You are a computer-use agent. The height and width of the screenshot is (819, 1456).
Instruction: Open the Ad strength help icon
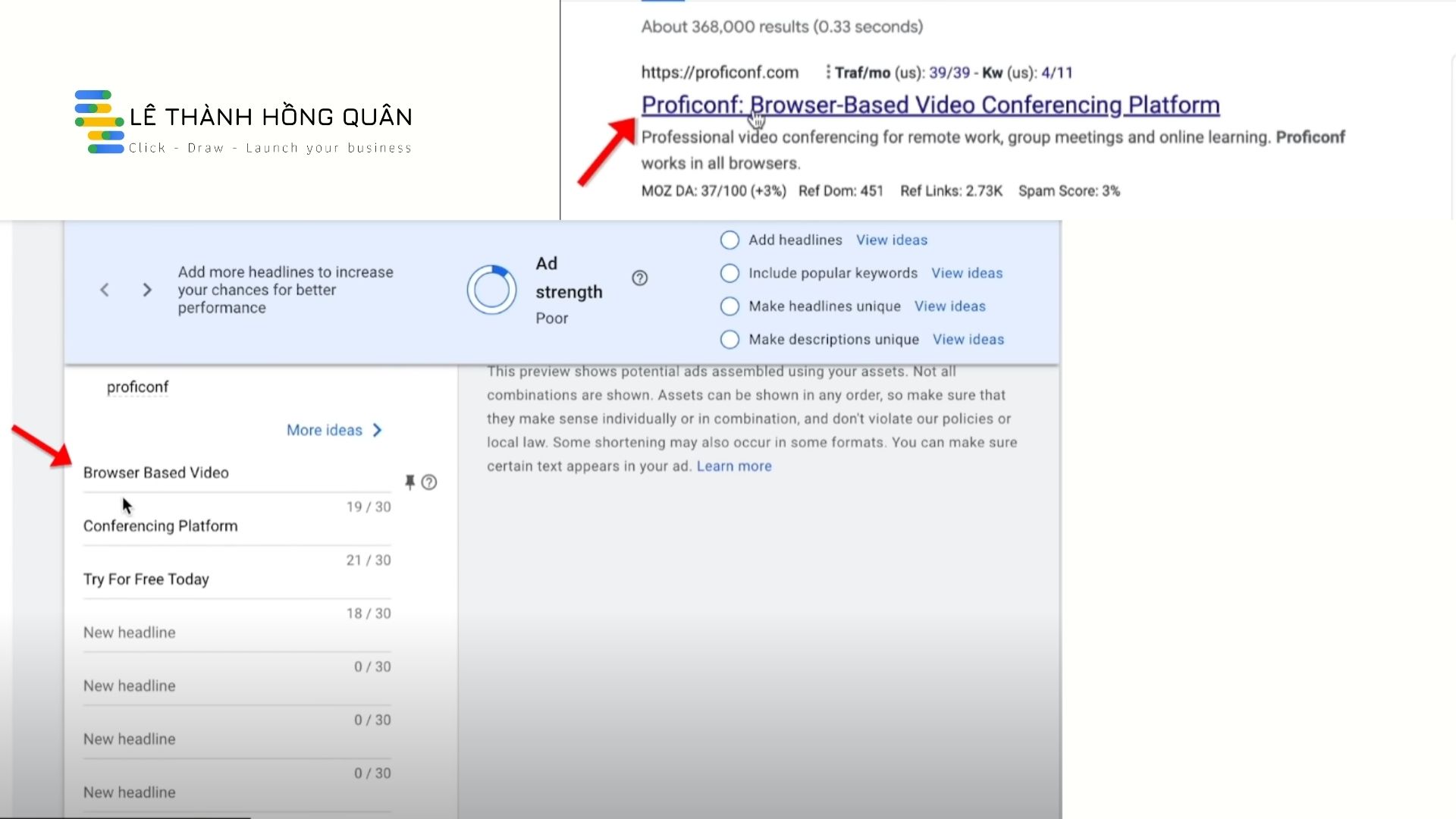tap(639, 278)
